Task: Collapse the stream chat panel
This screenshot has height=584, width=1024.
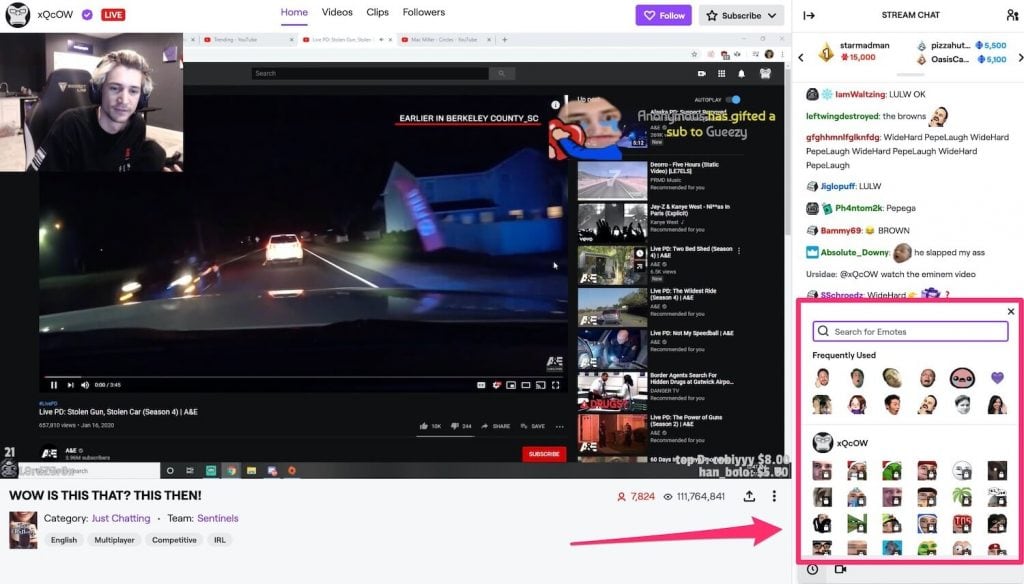Action: click(808, 15)
